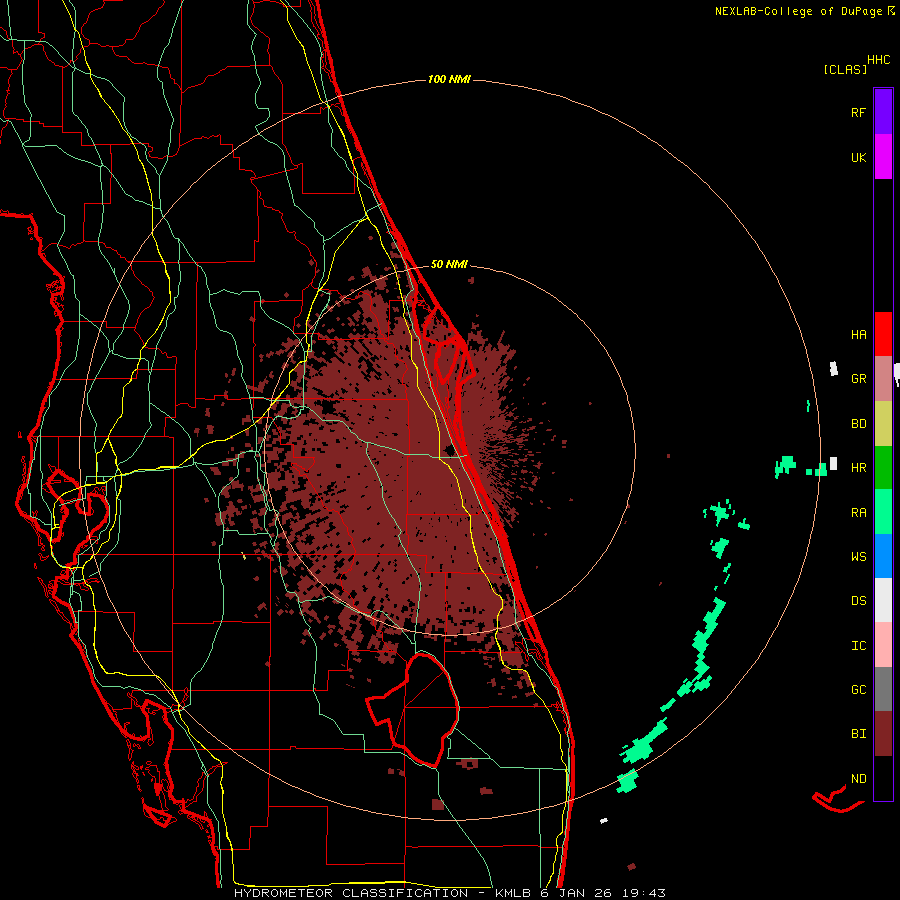900x900 pixels.
Task: Click the HHC legend heading
Action: click(879, 60)
